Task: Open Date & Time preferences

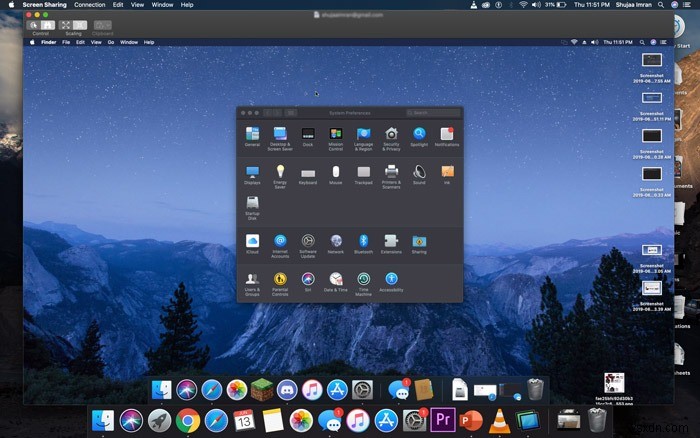Action: click(x=336, y=282)
